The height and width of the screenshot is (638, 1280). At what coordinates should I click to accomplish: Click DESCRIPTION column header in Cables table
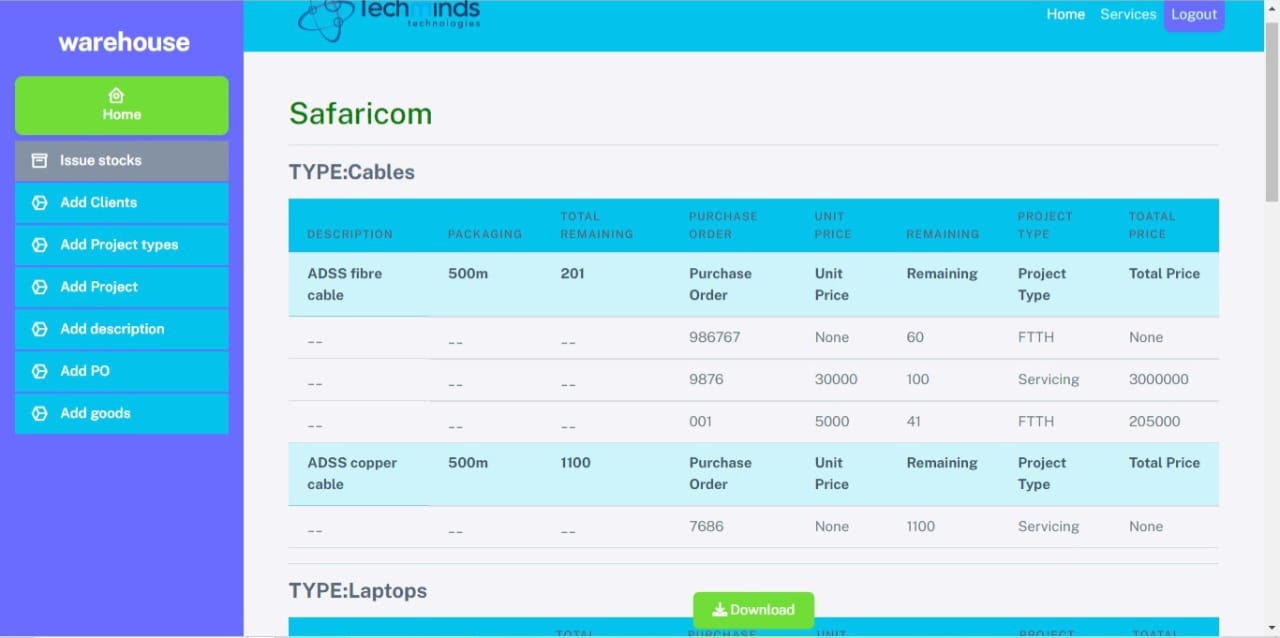click(350, 234)
